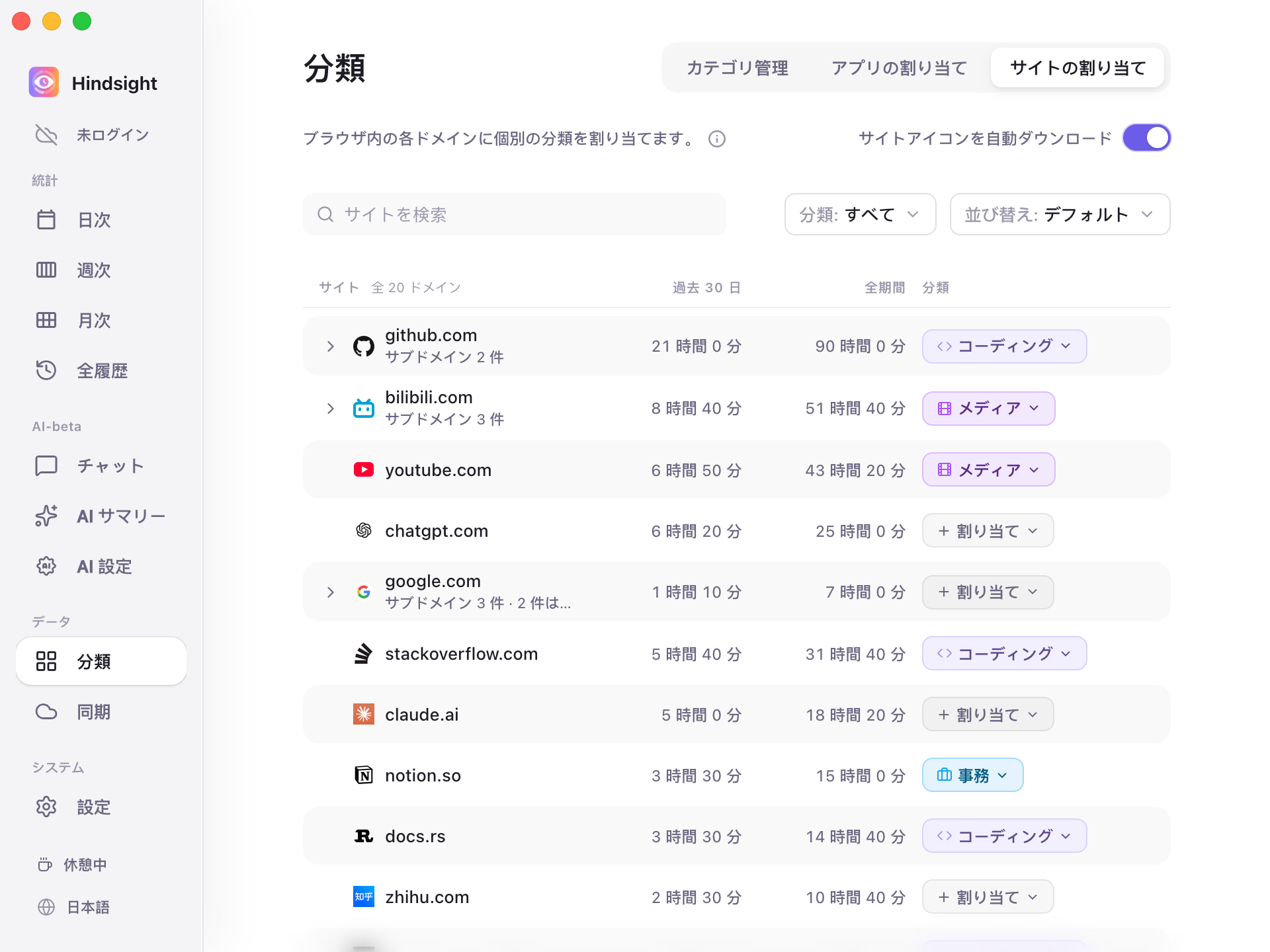1270x952 pixels.
Task: Open the 設定 settings gear icon
Action: coord(46,807)
